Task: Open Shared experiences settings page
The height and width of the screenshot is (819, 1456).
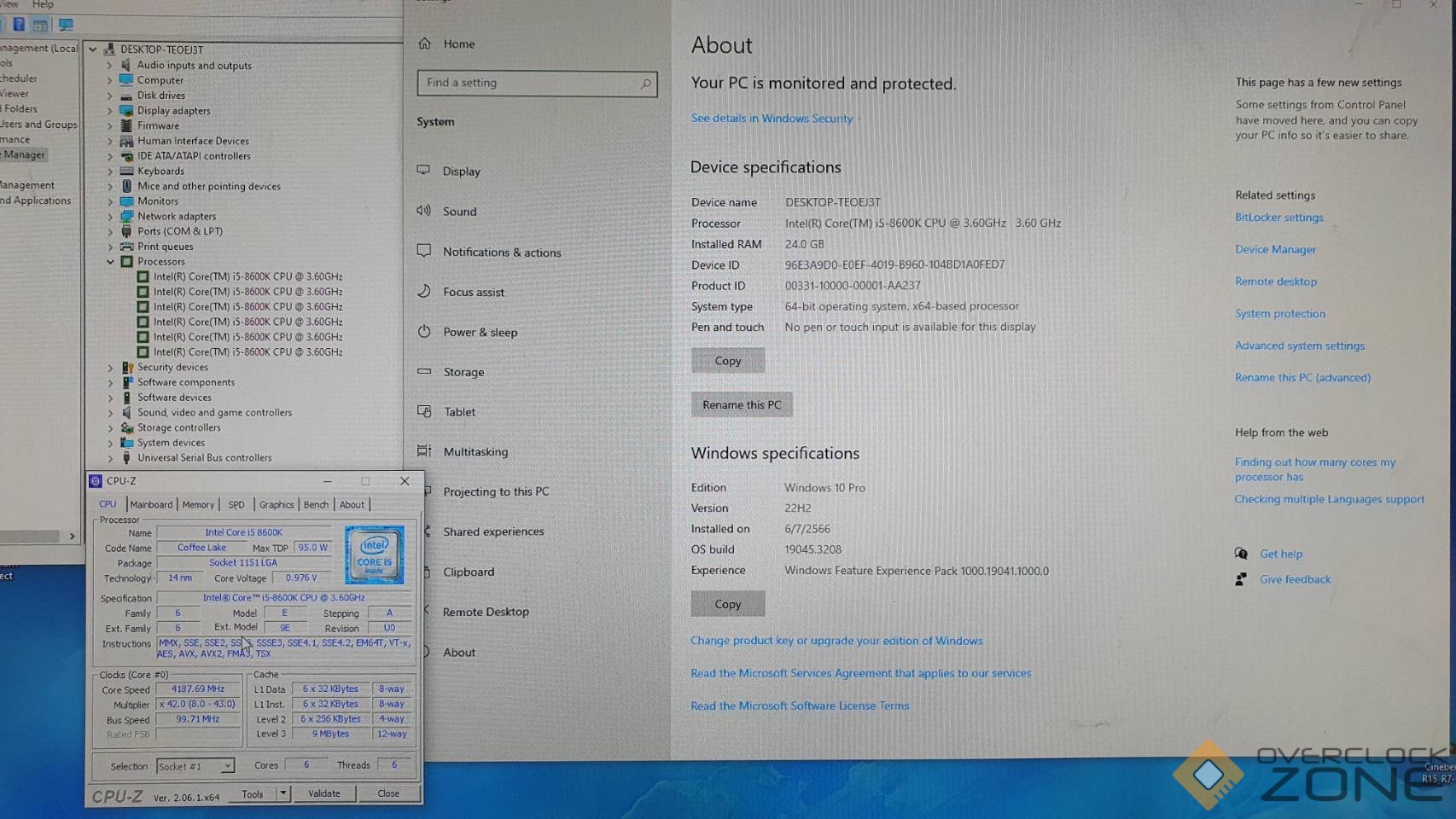Action: (493, 531)
